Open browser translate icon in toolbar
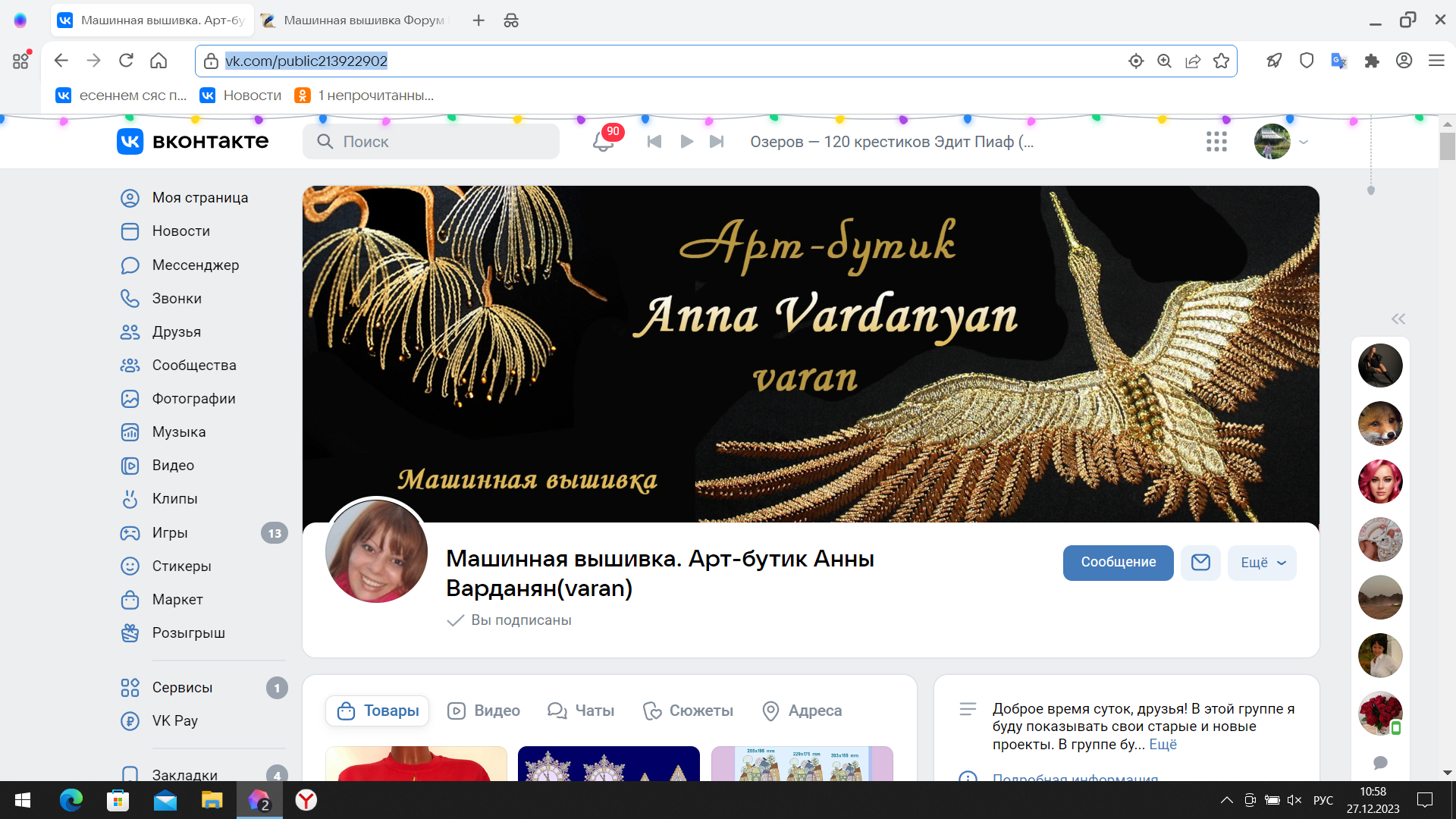This screenshot has height=819, width=1456. [1338, 61]
